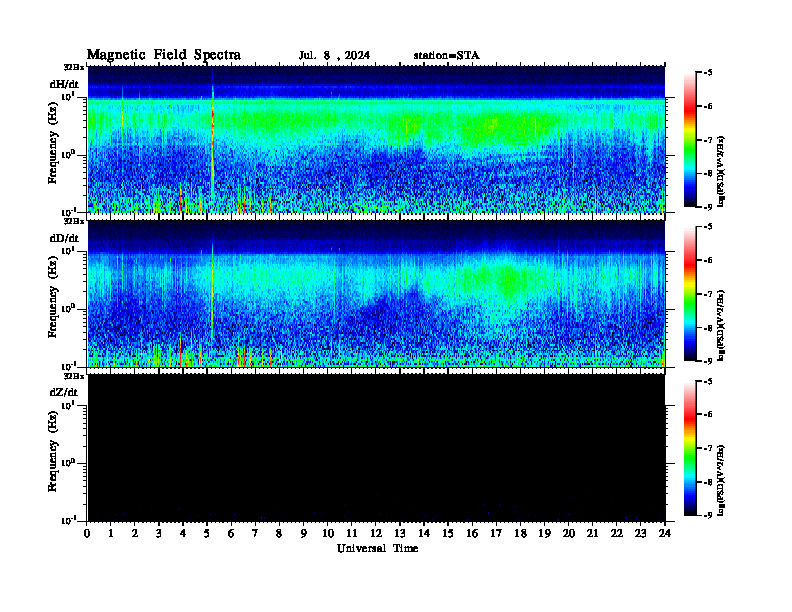Click hour 4 on the Universal Time axis
The width and height of the screenshot is (792, 612).
(183, 534)
